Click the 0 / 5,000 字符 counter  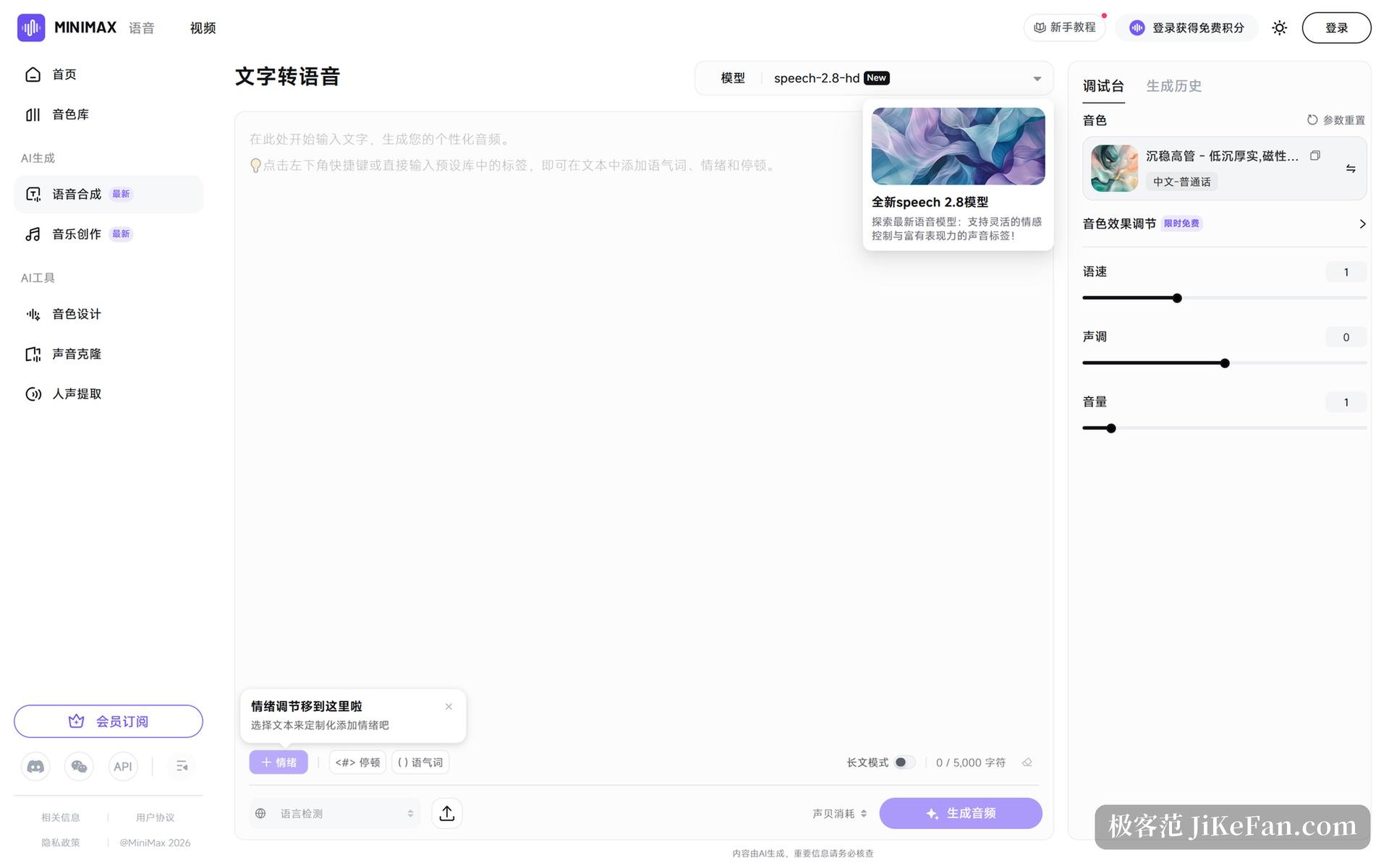[970, 762]
